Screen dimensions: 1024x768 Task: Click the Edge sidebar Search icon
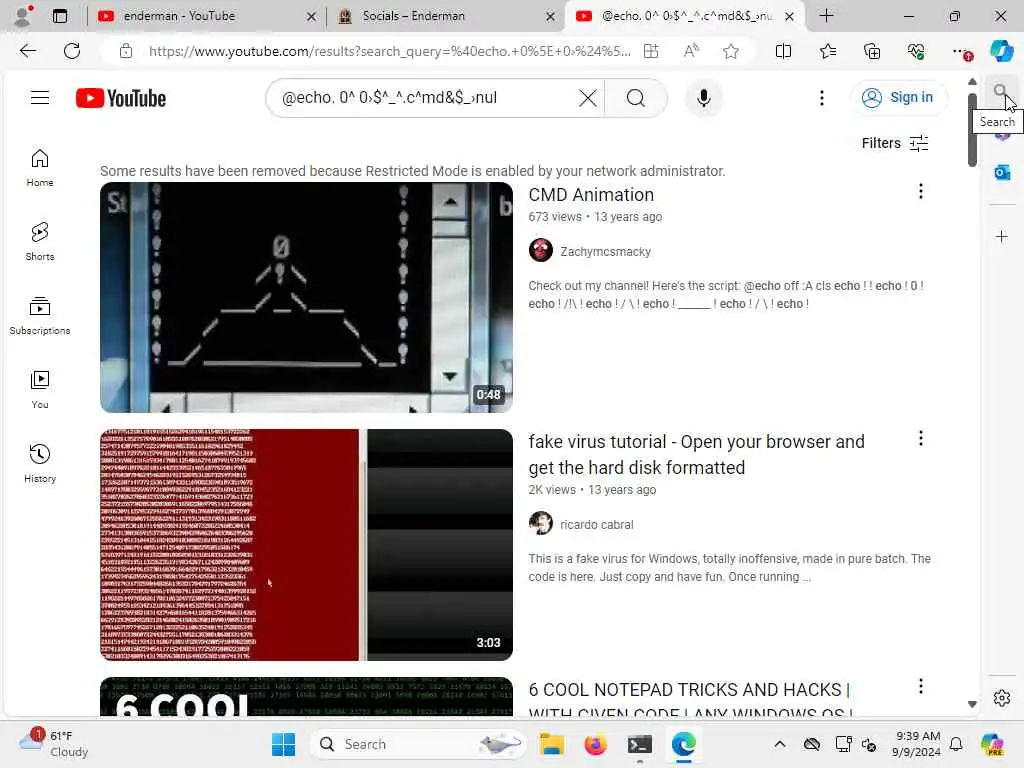click(1001, 90)
